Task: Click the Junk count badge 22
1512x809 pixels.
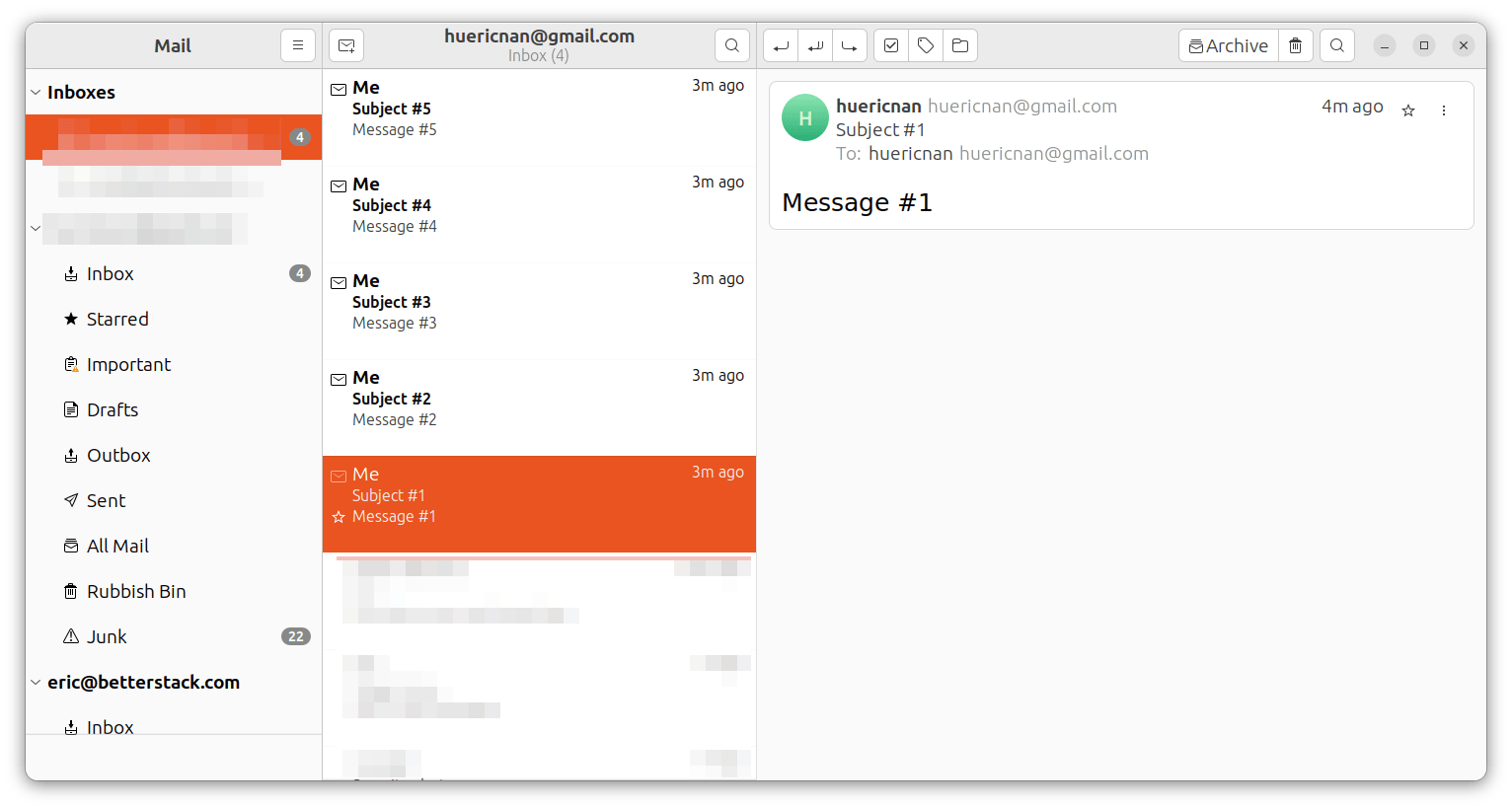Action: click(296, 636)
